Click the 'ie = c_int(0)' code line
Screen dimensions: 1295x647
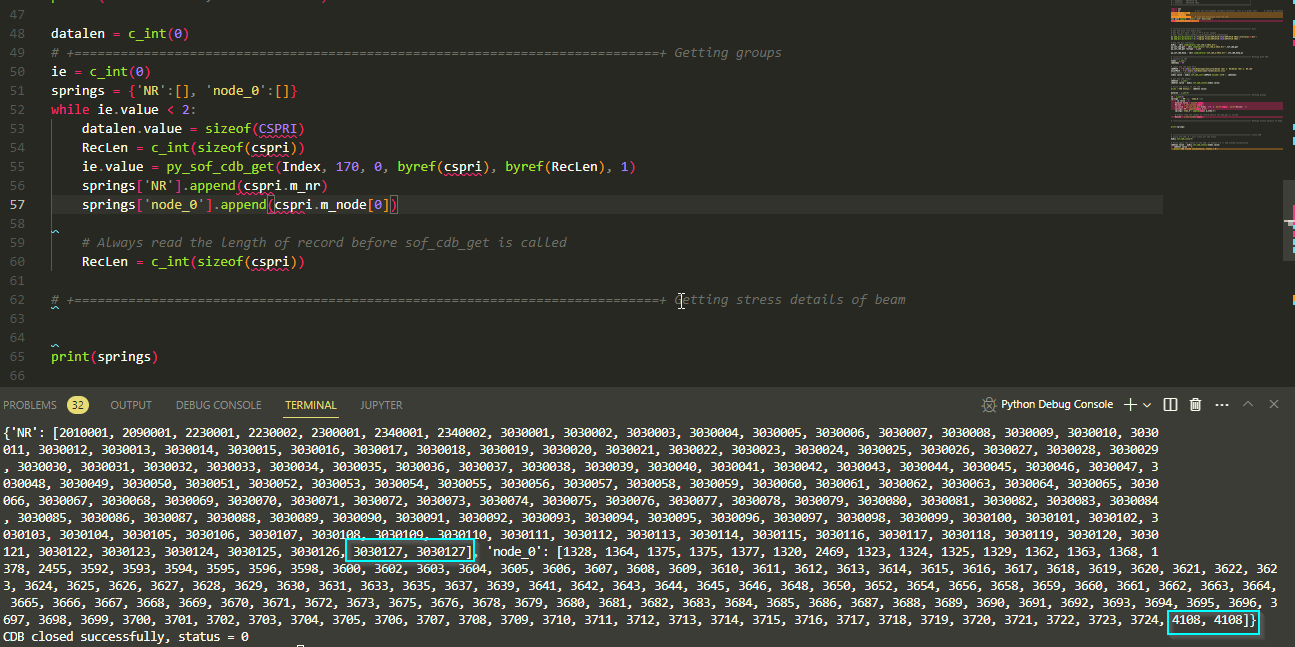(x=101, y=72)
